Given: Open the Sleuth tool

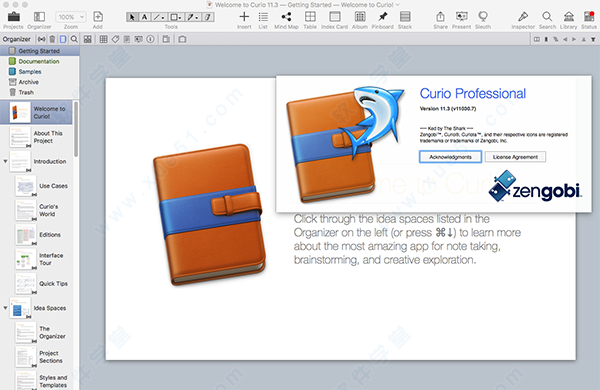Looking at the screenshot, I should coord(483,20).
